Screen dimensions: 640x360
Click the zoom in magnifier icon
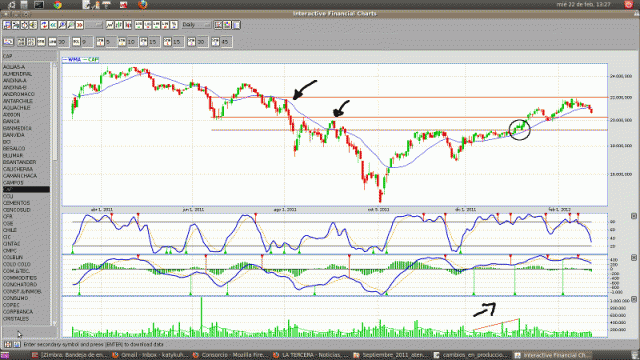point(62,25)
